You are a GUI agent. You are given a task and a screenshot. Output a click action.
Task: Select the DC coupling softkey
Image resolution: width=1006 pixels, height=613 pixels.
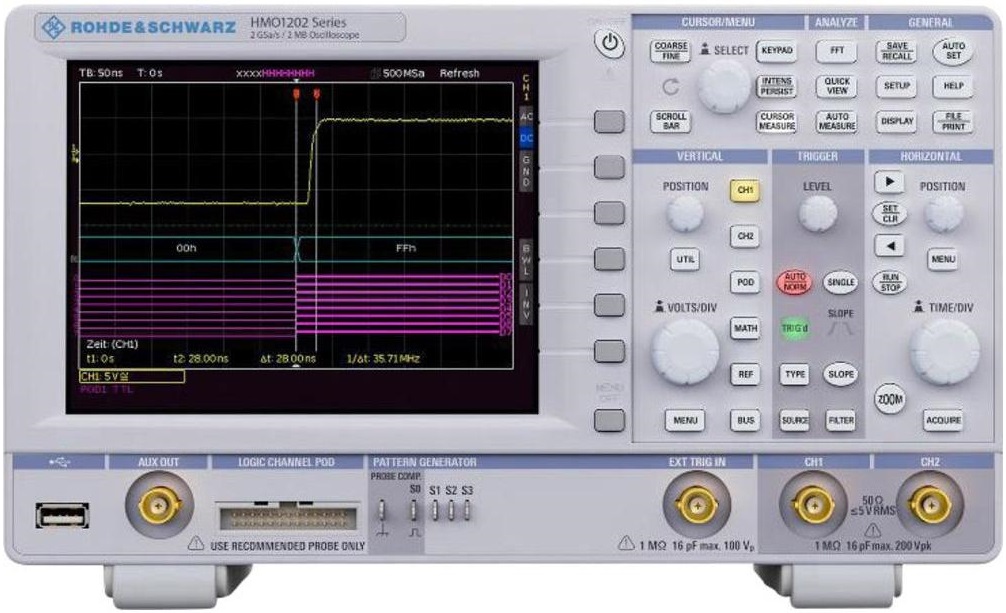526,138
